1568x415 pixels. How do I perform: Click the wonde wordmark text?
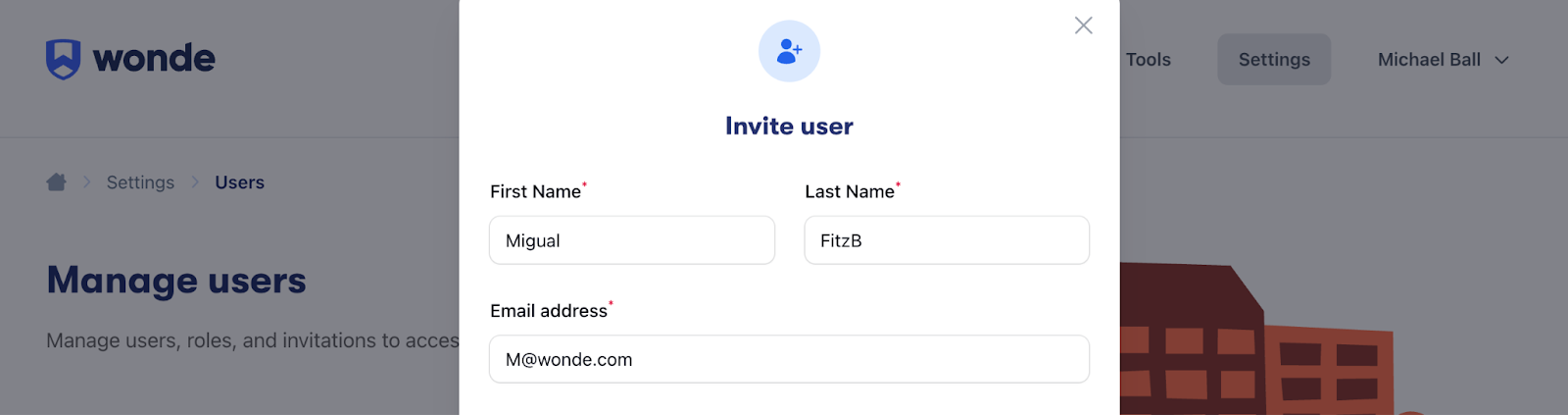pos(154,59)
